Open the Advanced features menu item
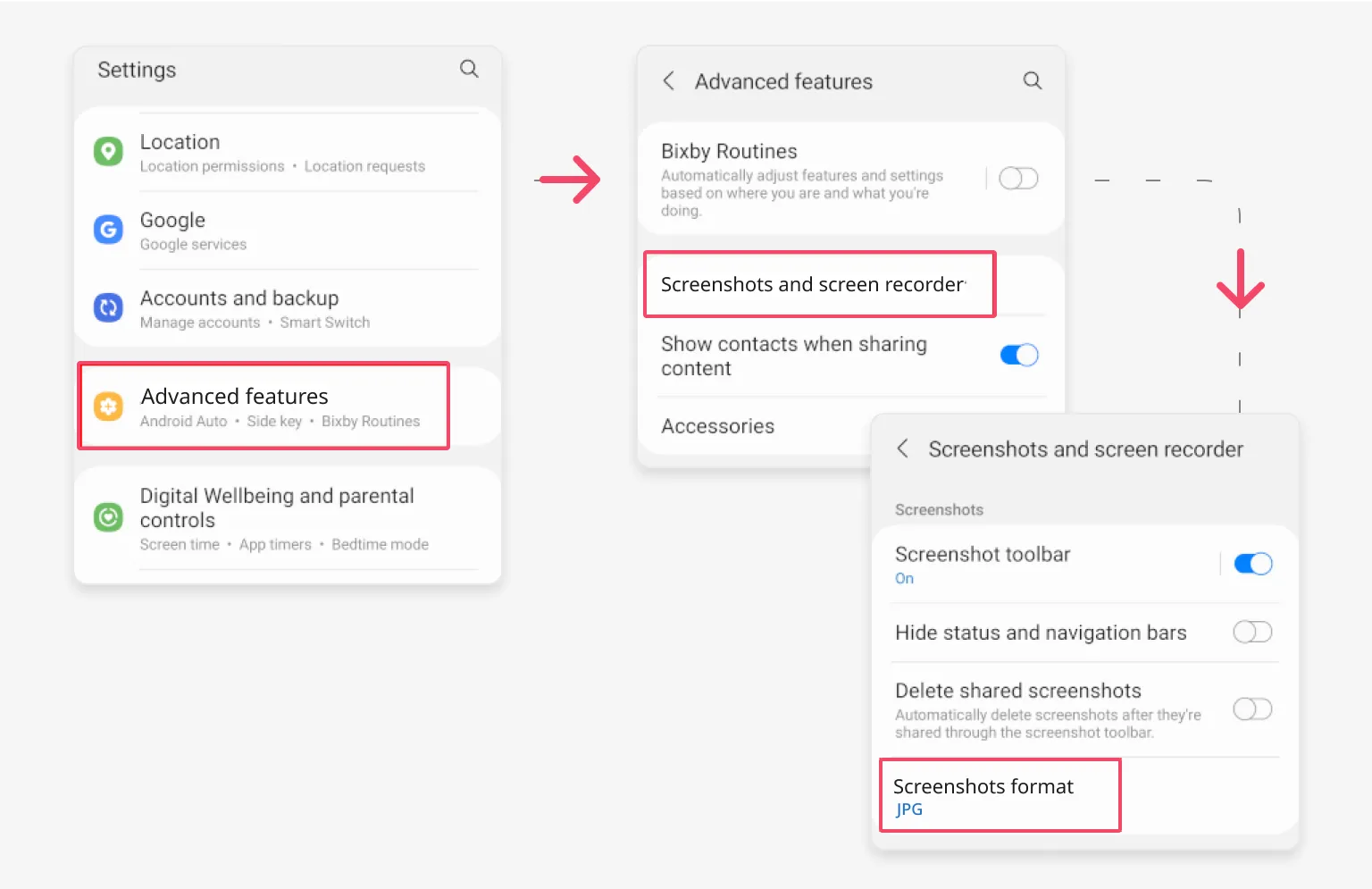 click(x=264, y=406)
